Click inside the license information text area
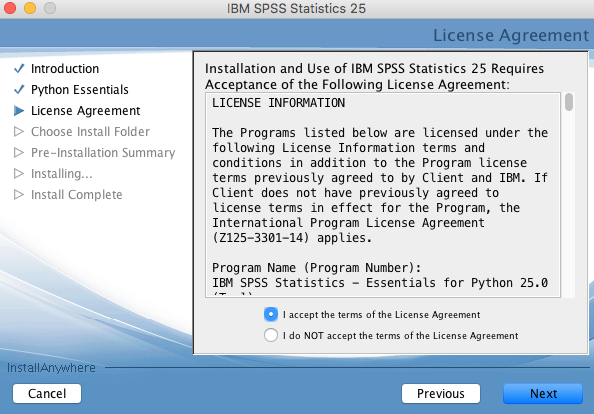Viewport: 594px width, 414px height. [x=383, y=195]
